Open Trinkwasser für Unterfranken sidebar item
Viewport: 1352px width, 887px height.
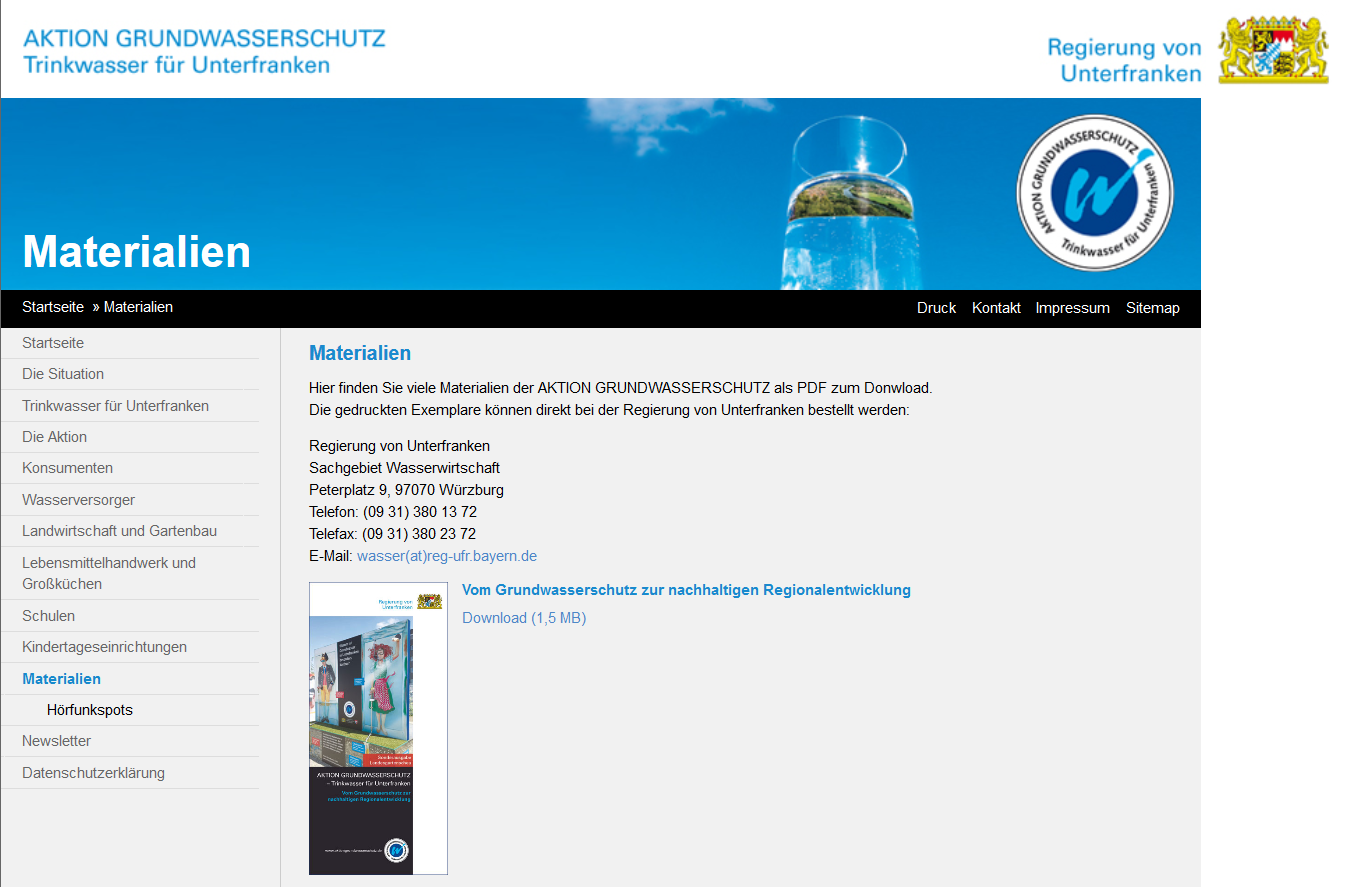130,406
